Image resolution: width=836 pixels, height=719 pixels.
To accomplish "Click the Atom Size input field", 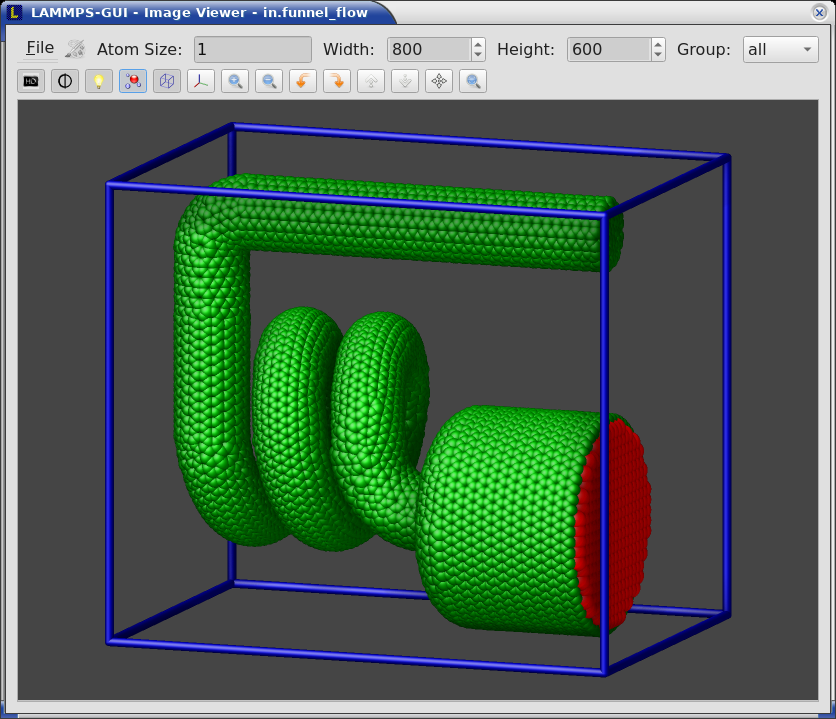I will 253,50.
